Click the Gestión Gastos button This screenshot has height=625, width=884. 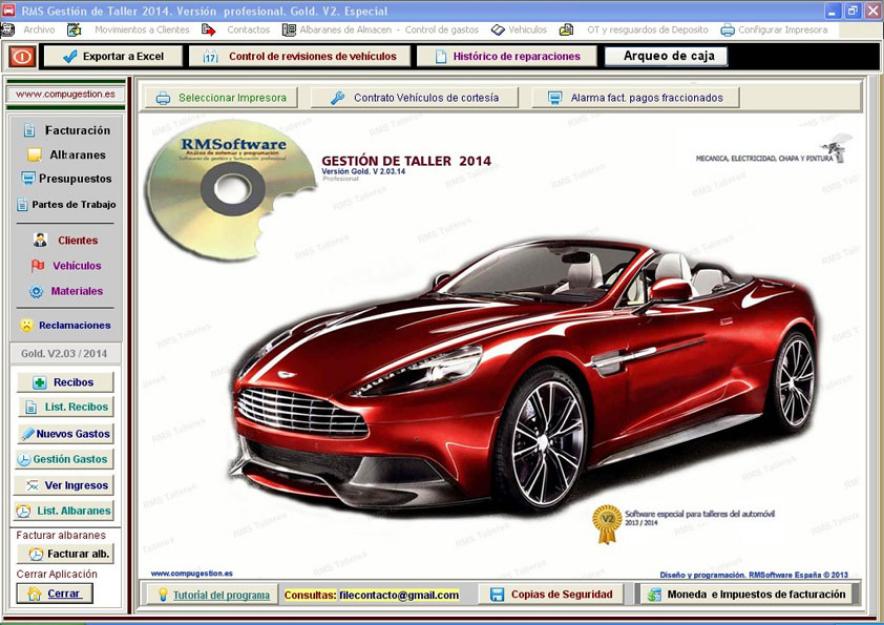64,459
